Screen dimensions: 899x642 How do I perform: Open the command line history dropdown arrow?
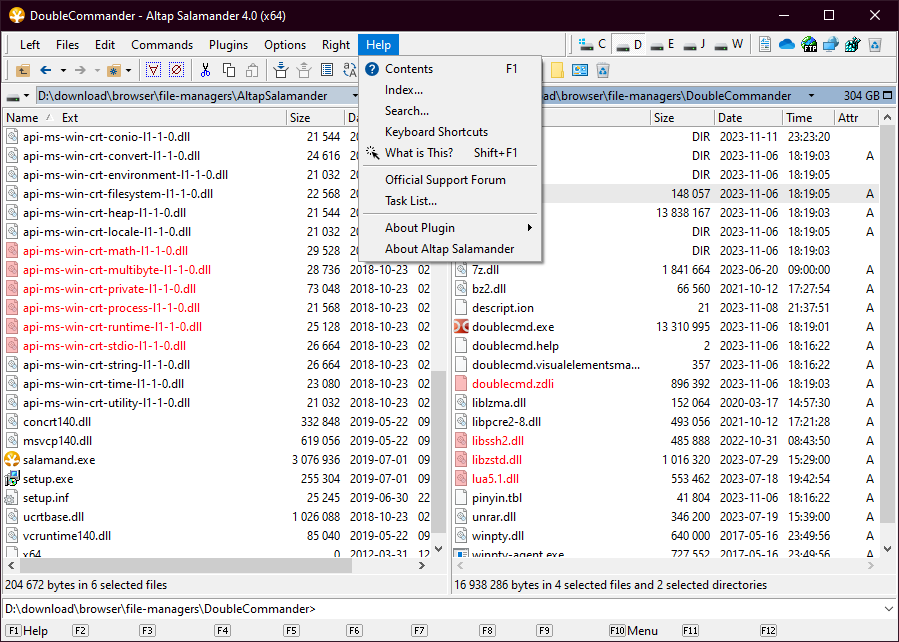coord(889,608)
